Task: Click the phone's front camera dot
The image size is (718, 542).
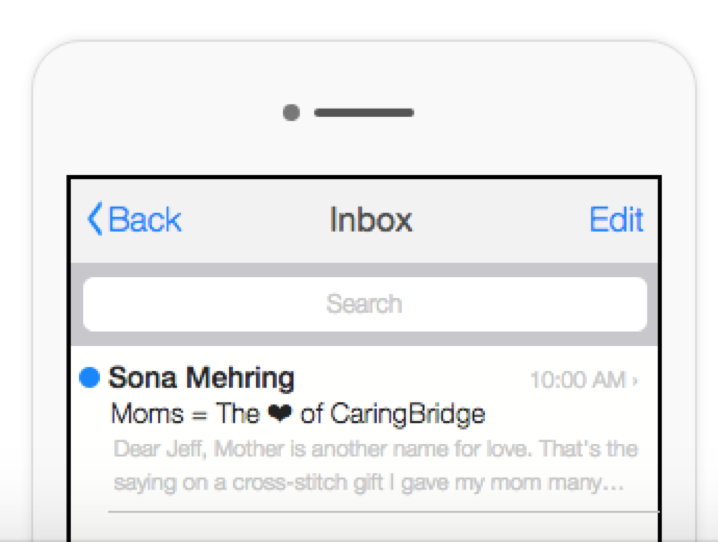Action: tap(291, 113)
